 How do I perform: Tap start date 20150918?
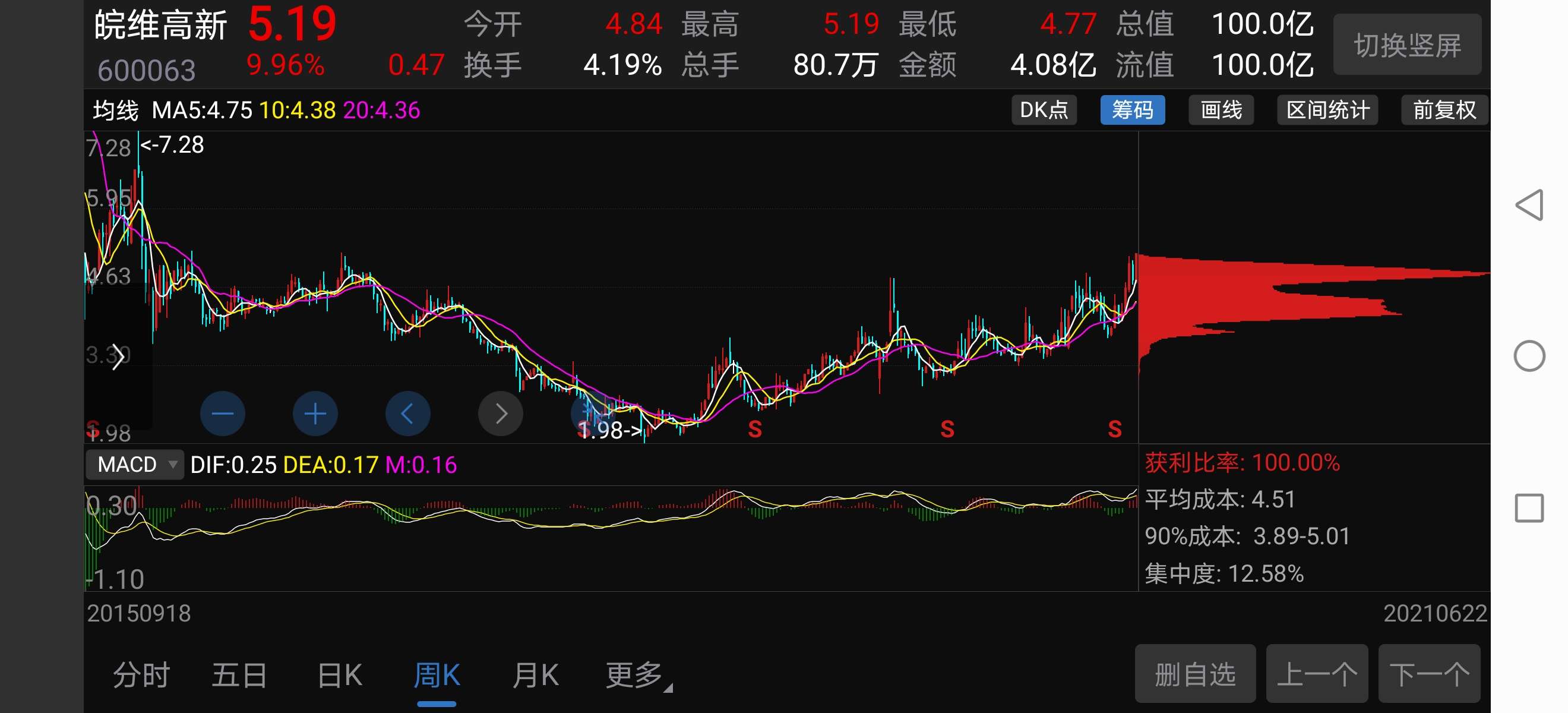click(x=139, y=614)
